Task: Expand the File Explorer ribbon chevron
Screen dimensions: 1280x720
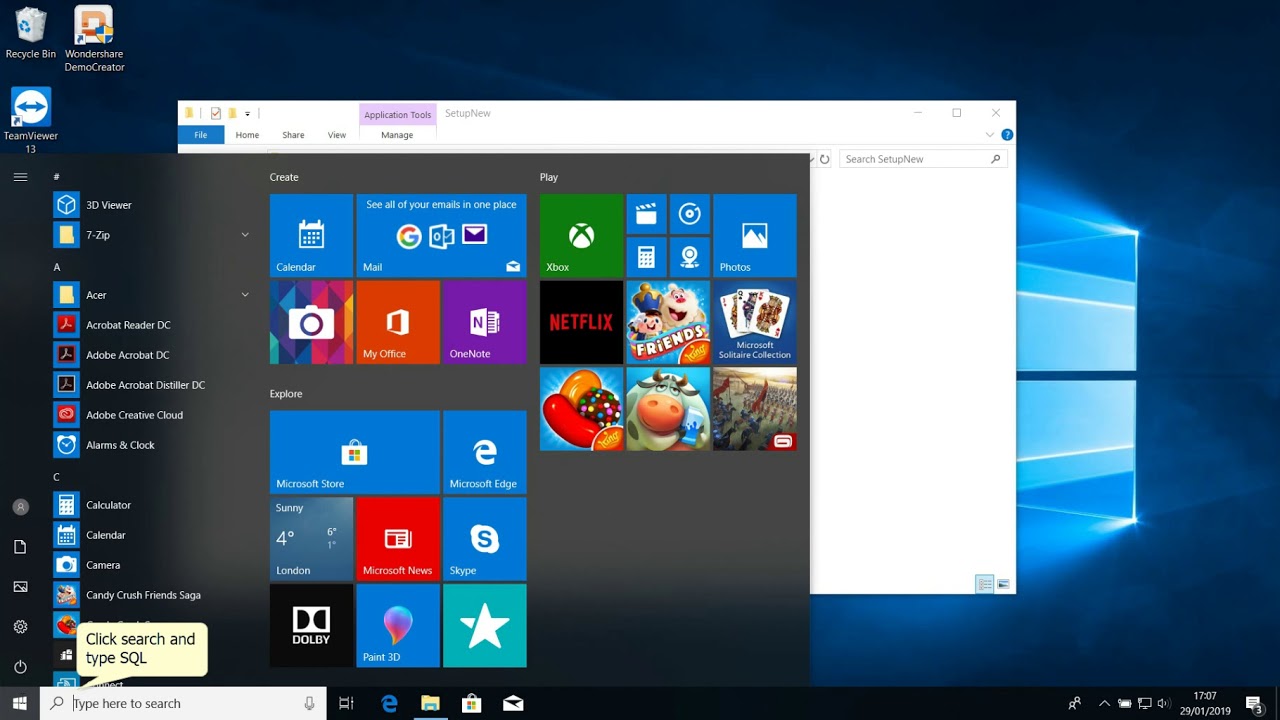Action: pos(990,135)
